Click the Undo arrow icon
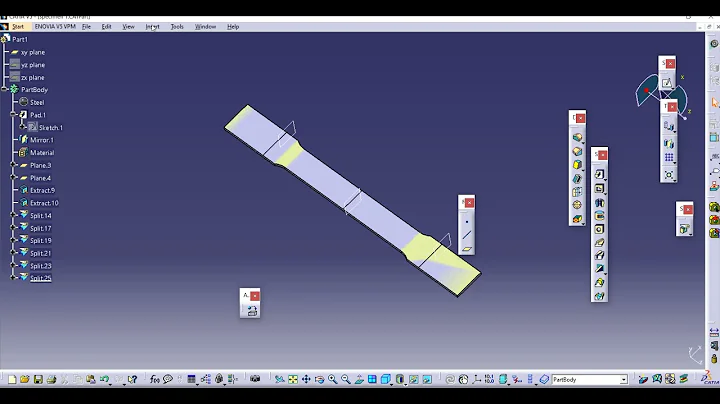Viewport: 720px width, 404px height. click(x=104, y=379)
